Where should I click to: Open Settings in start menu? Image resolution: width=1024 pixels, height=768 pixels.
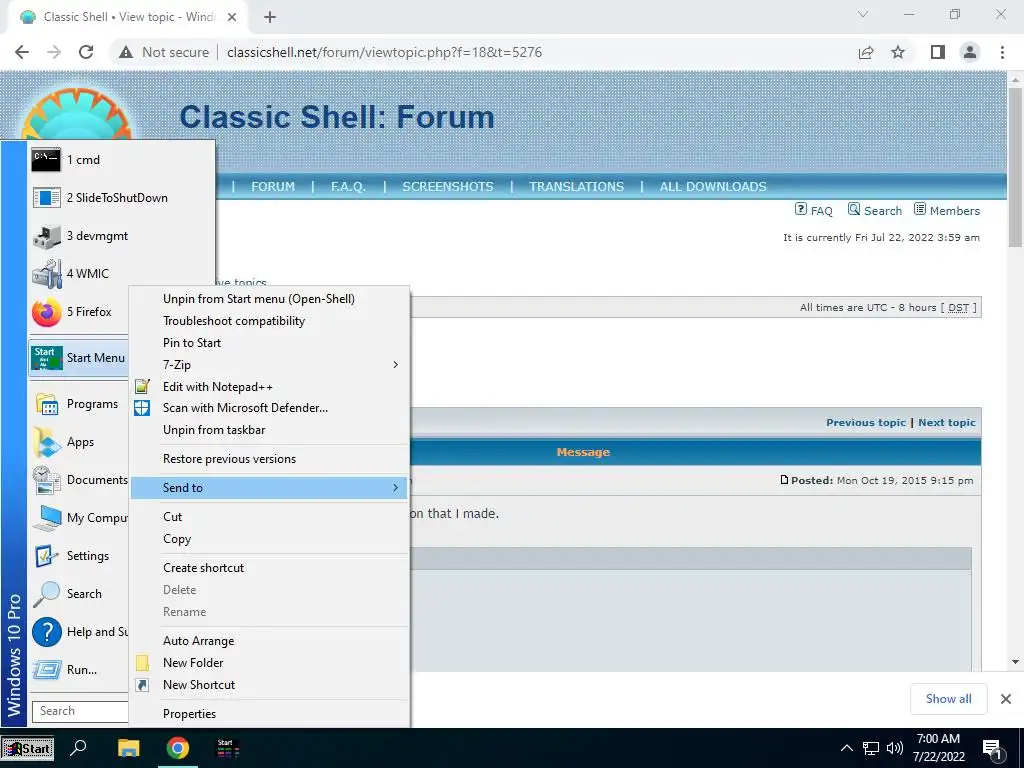78,556
